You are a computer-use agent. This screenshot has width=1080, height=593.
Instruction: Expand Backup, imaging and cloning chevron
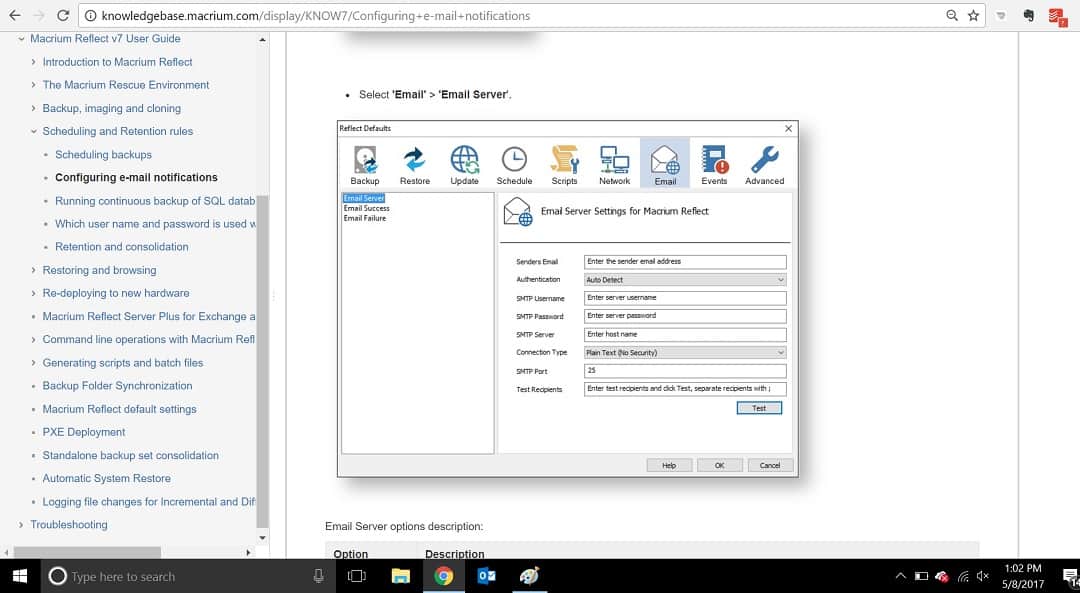click(34, 108)
